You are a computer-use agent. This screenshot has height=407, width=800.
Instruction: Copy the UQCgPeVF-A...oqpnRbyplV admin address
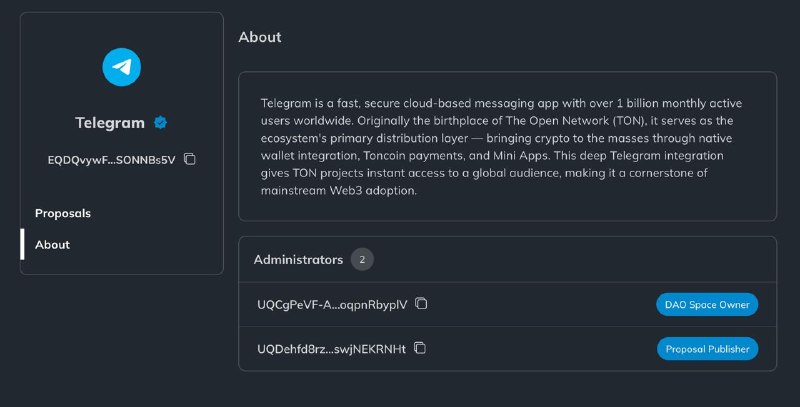[x=421, y=303]
